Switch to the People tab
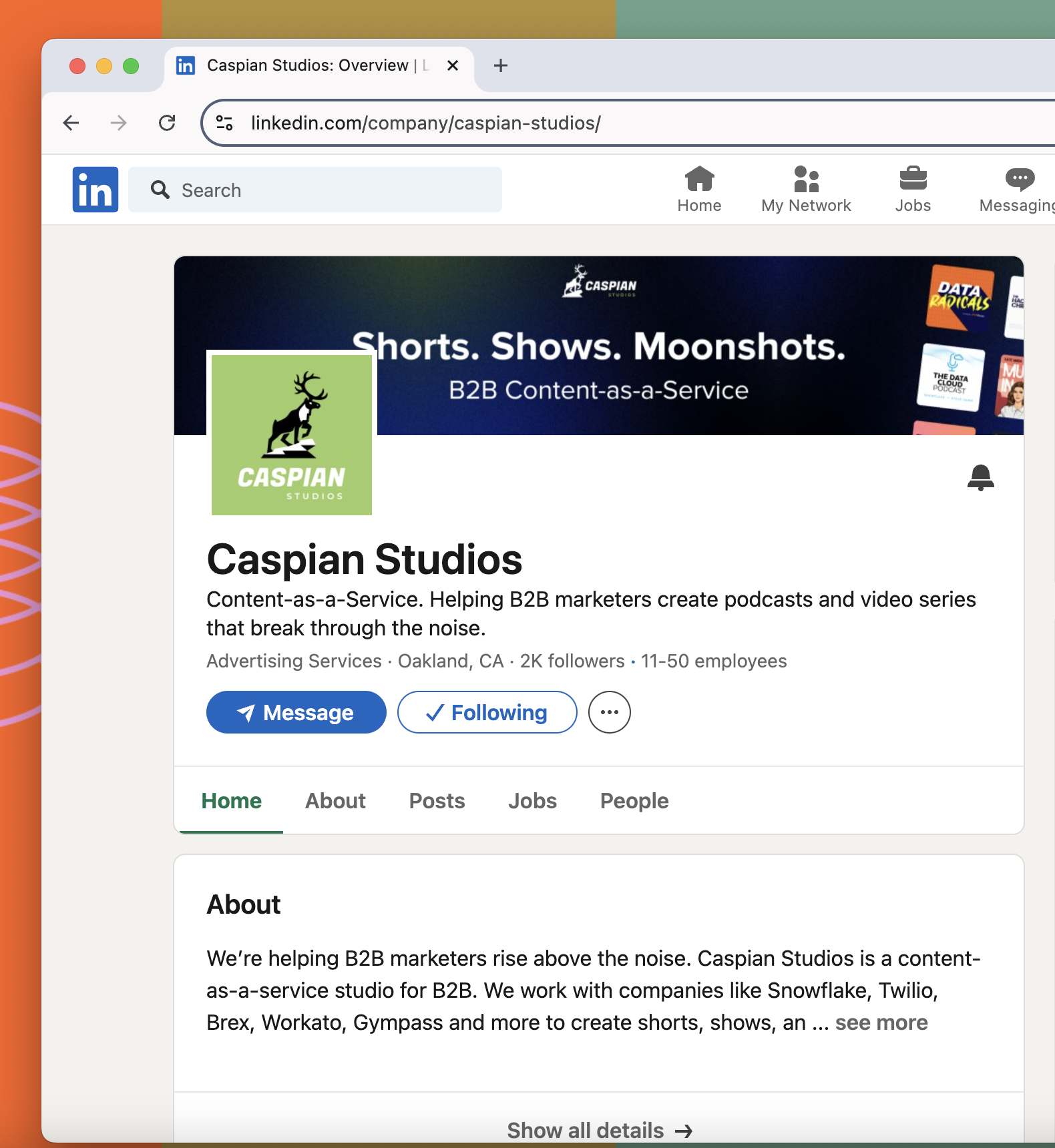This screenshot has height=1148, width=1055. [x=634, y=801]
